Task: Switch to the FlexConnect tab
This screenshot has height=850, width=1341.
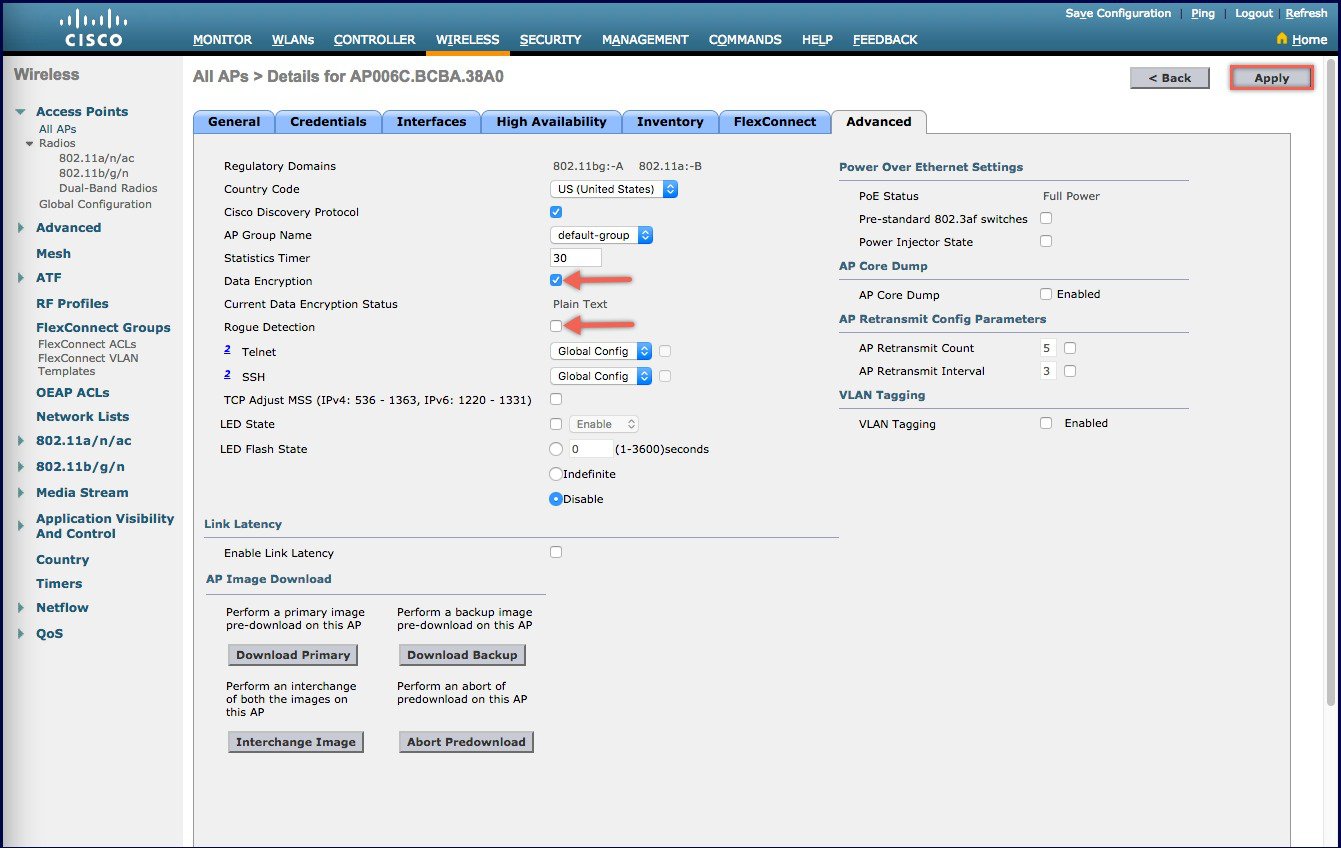Action: pyautogui.click(x=775, y=122)
